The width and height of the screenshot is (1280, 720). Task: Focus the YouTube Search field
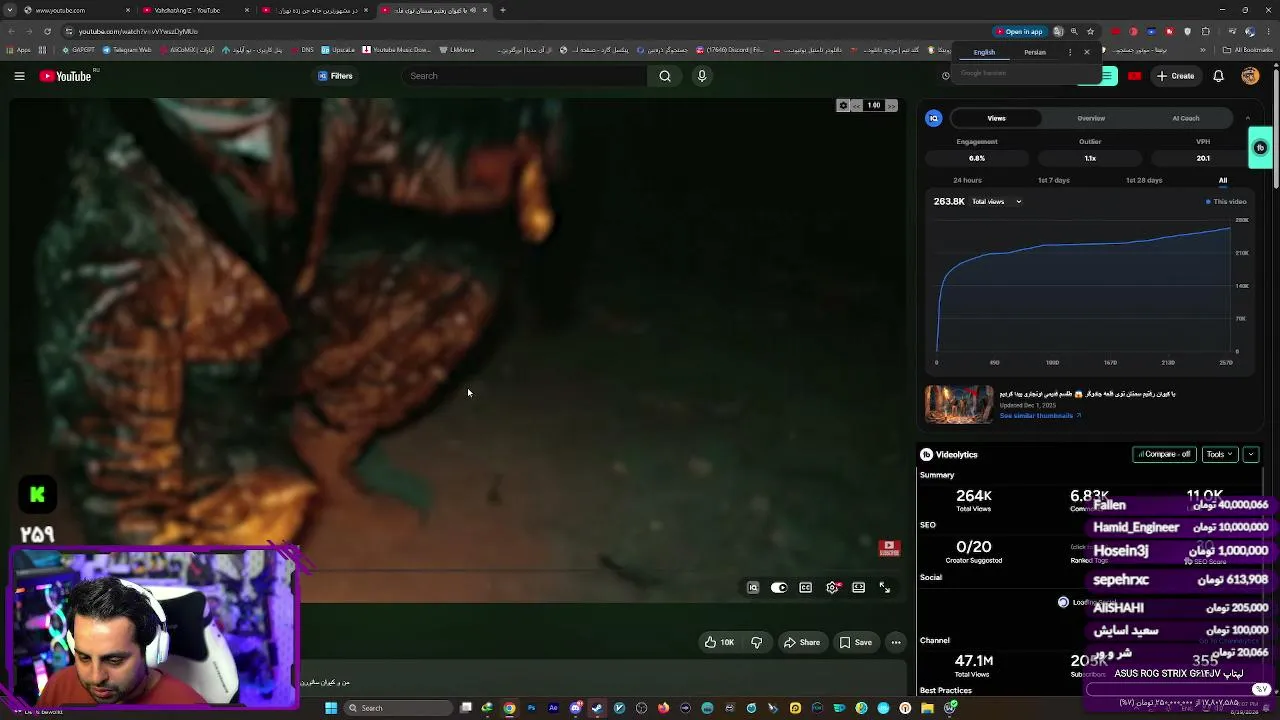(x=524, y=76)
